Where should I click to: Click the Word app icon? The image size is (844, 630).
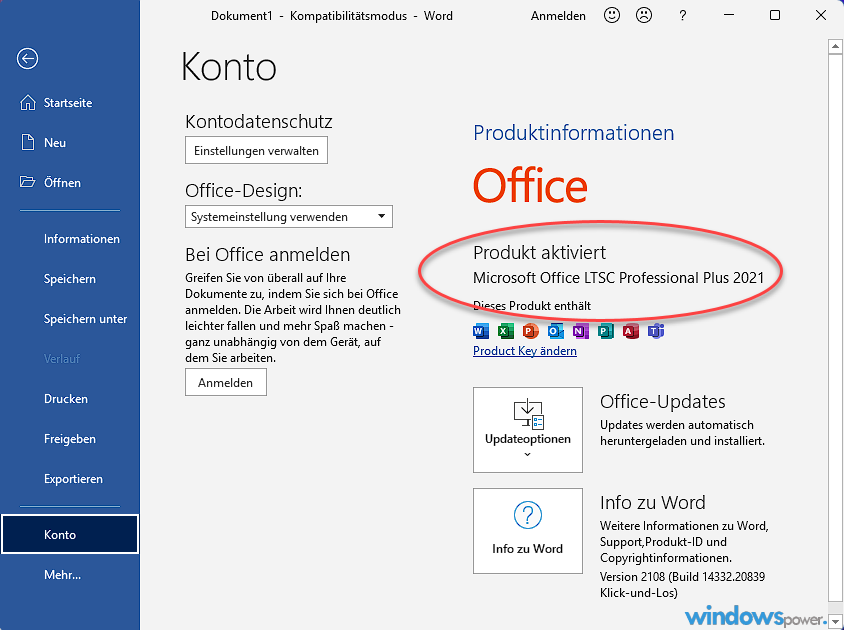[x=481, y=331]
